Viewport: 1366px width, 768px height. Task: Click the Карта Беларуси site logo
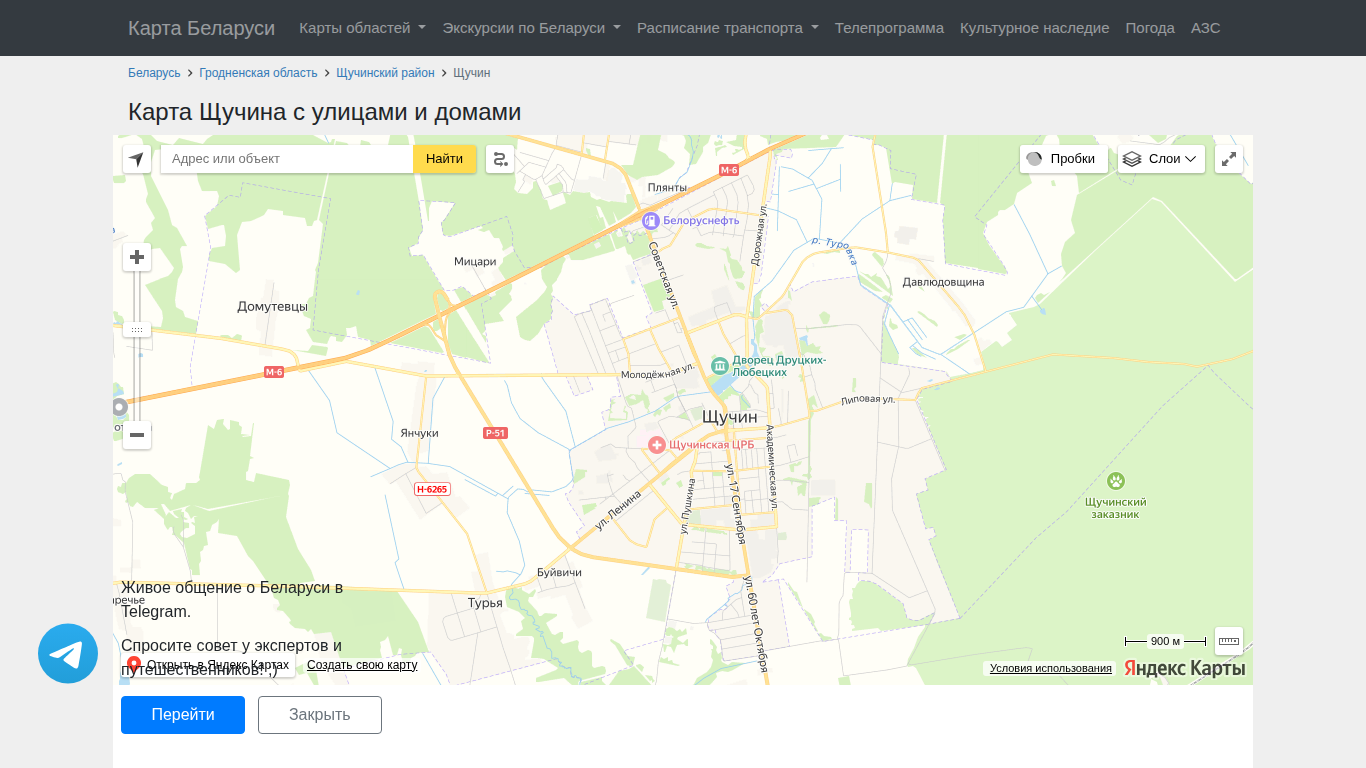coord(201,28)
